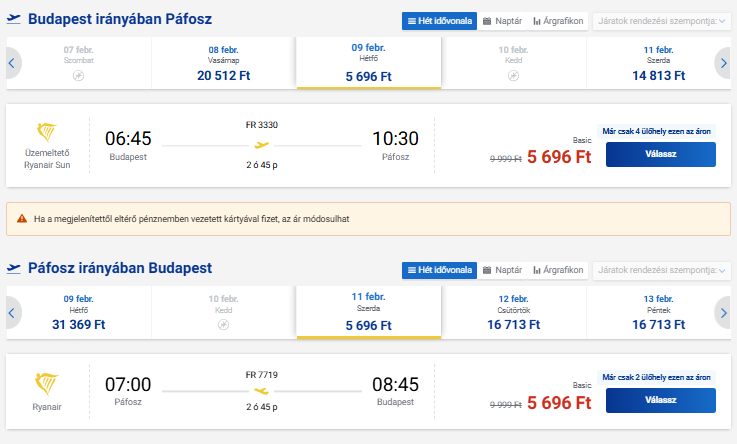The image size is (737, 444).
Task: Open the return flight sort-order dropdown
Action: coord(661,270)
